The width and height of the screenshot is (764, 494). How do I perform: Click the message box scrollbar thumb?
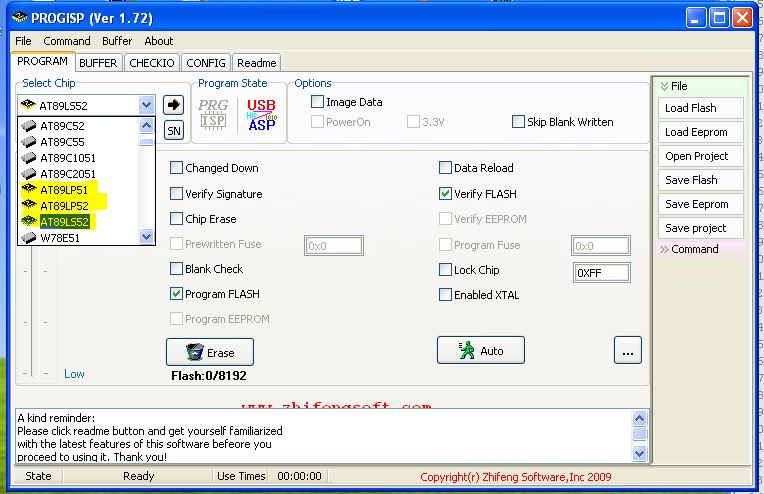click(639, 433)
